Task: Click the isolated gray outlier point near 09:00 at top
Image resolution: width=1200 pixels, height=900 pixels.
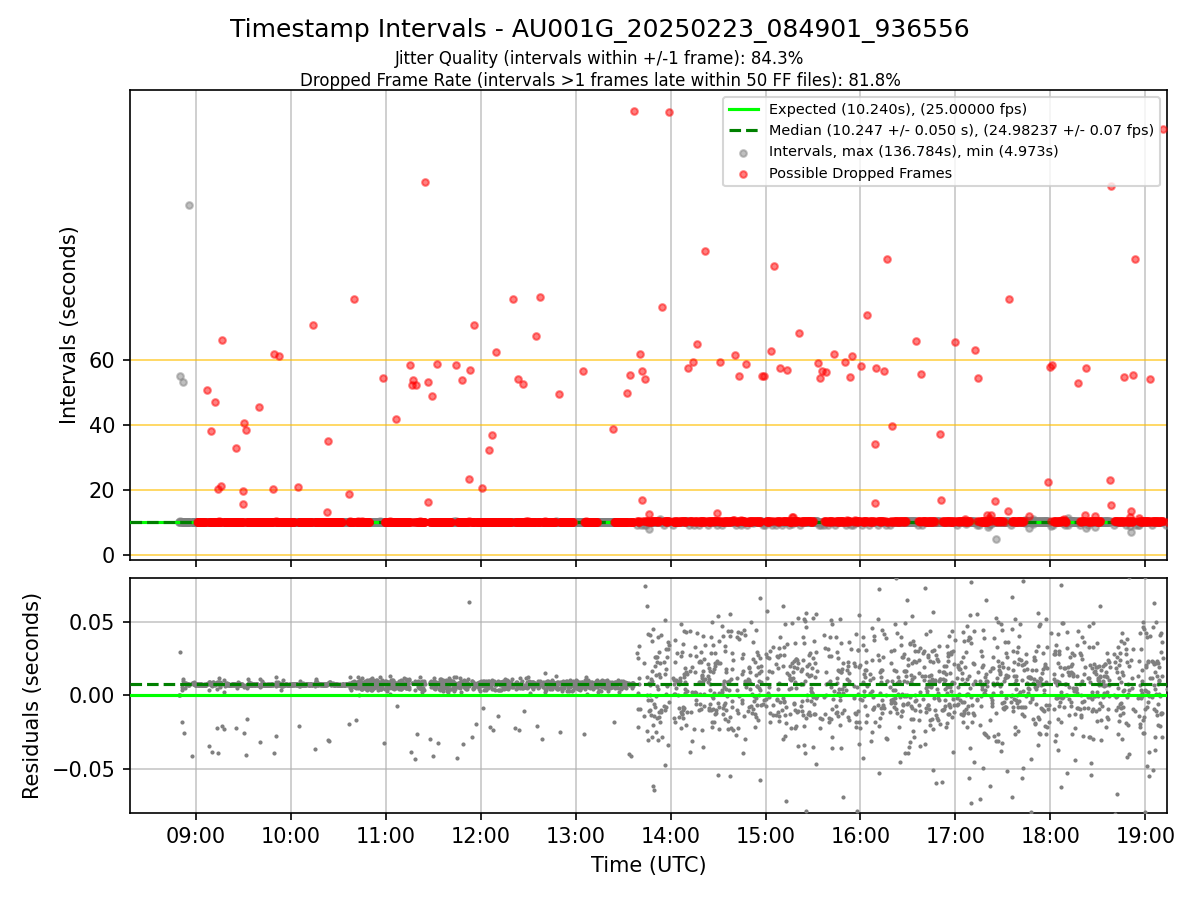Action: 189,205
